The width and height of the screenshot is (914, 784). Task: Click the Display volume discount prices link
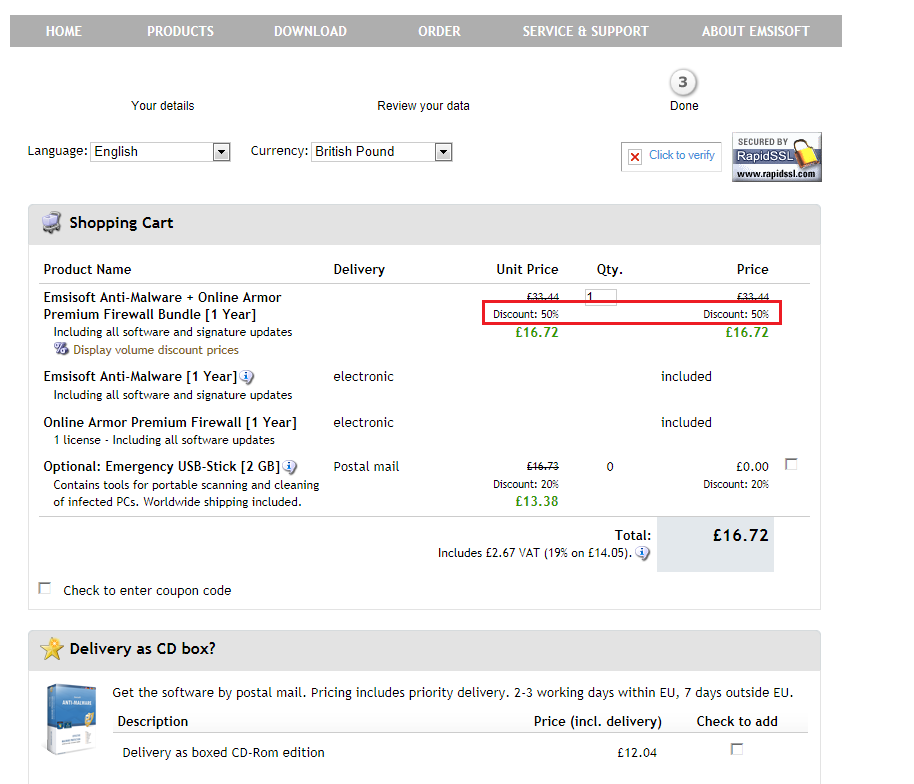coord(156,350)
